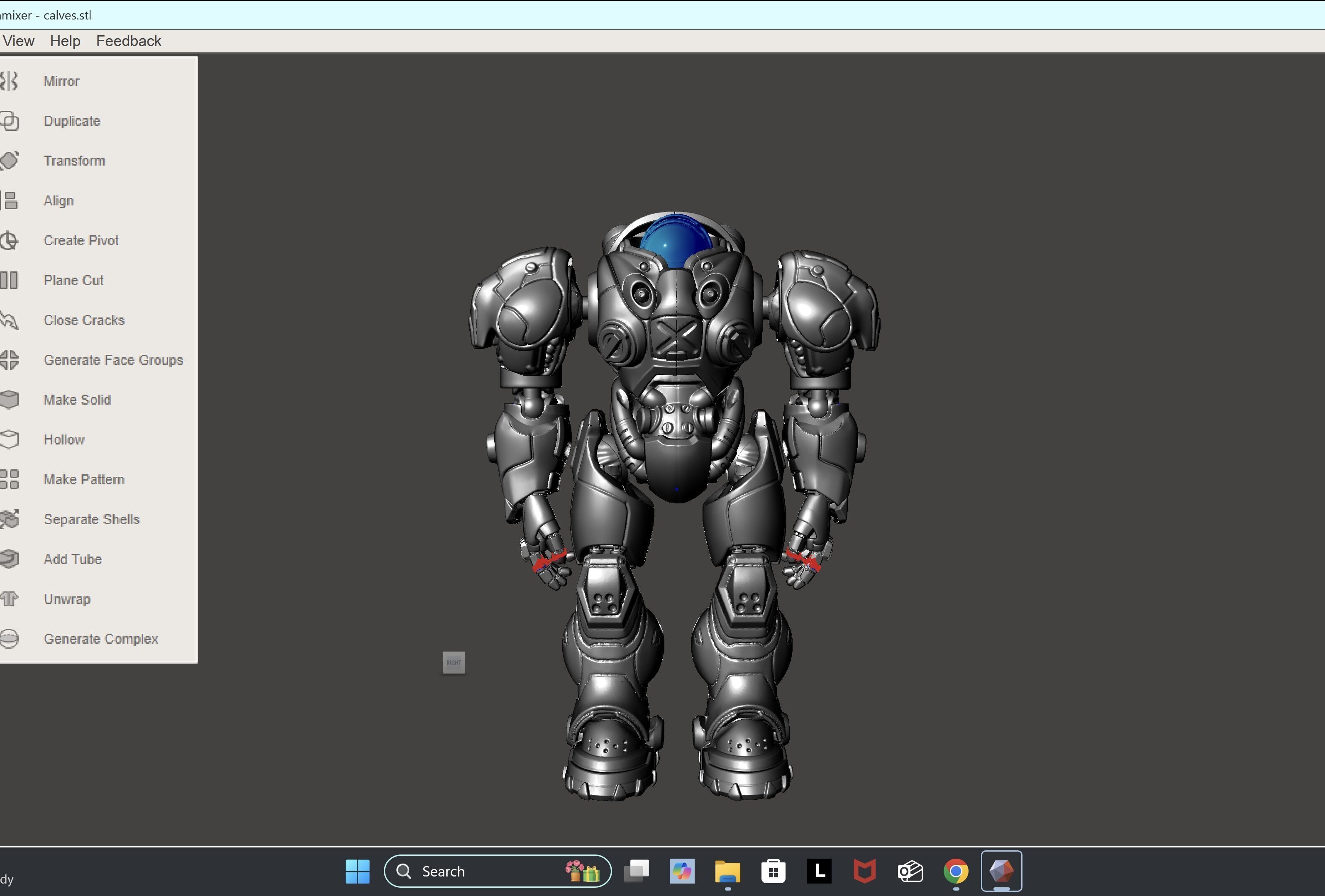This screenshot has width=1325, height=896.
Task: Select the Plane Cut label
Action: click(73, 280)
